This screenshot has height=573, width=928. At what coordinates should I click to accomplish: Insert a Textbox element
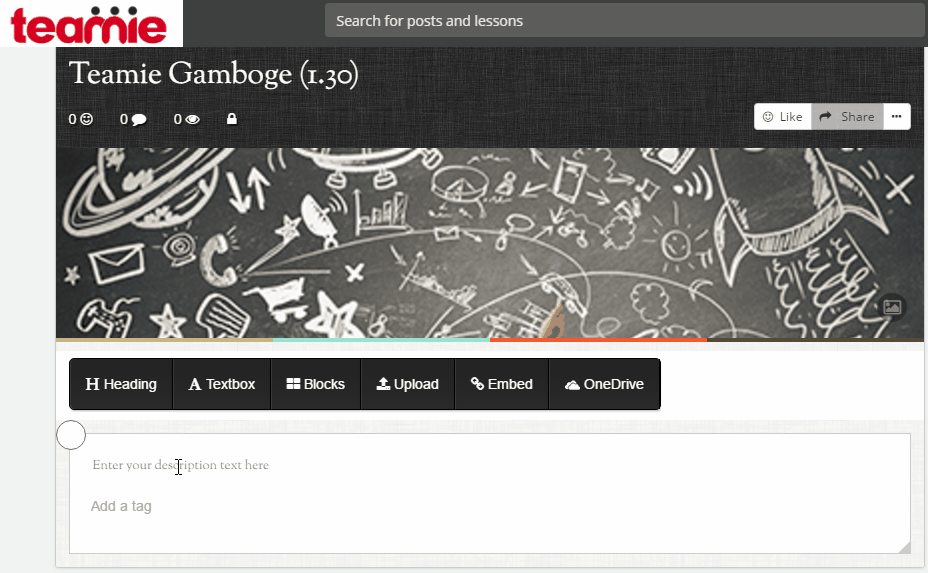221,384
